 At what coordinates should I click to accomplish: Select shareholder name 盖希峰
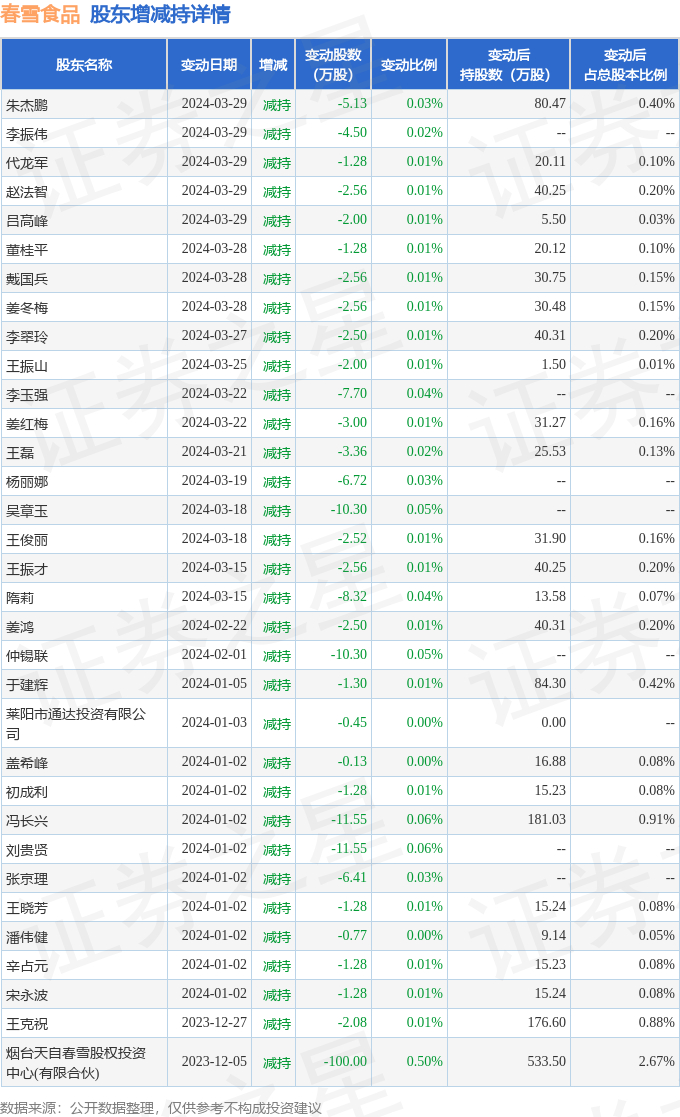27,762
